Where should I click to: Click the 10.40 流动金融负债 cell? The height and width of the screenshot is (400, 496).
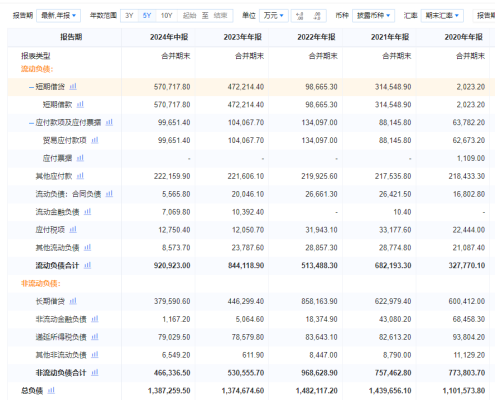click(402, 212)
